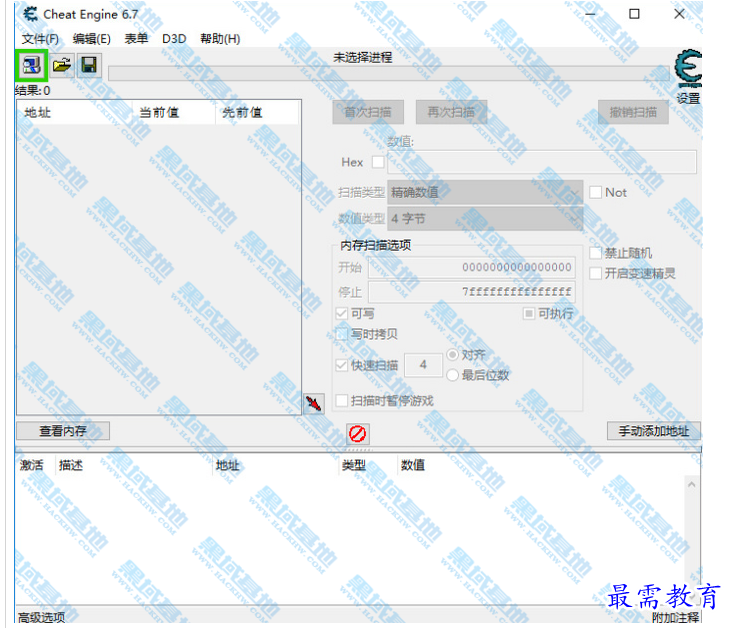Click 附加注释 in status bar

676,617
